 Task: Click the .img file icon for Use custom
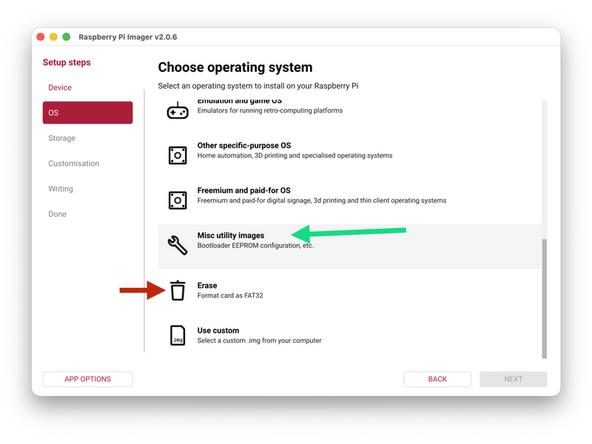tap(177, 335)
